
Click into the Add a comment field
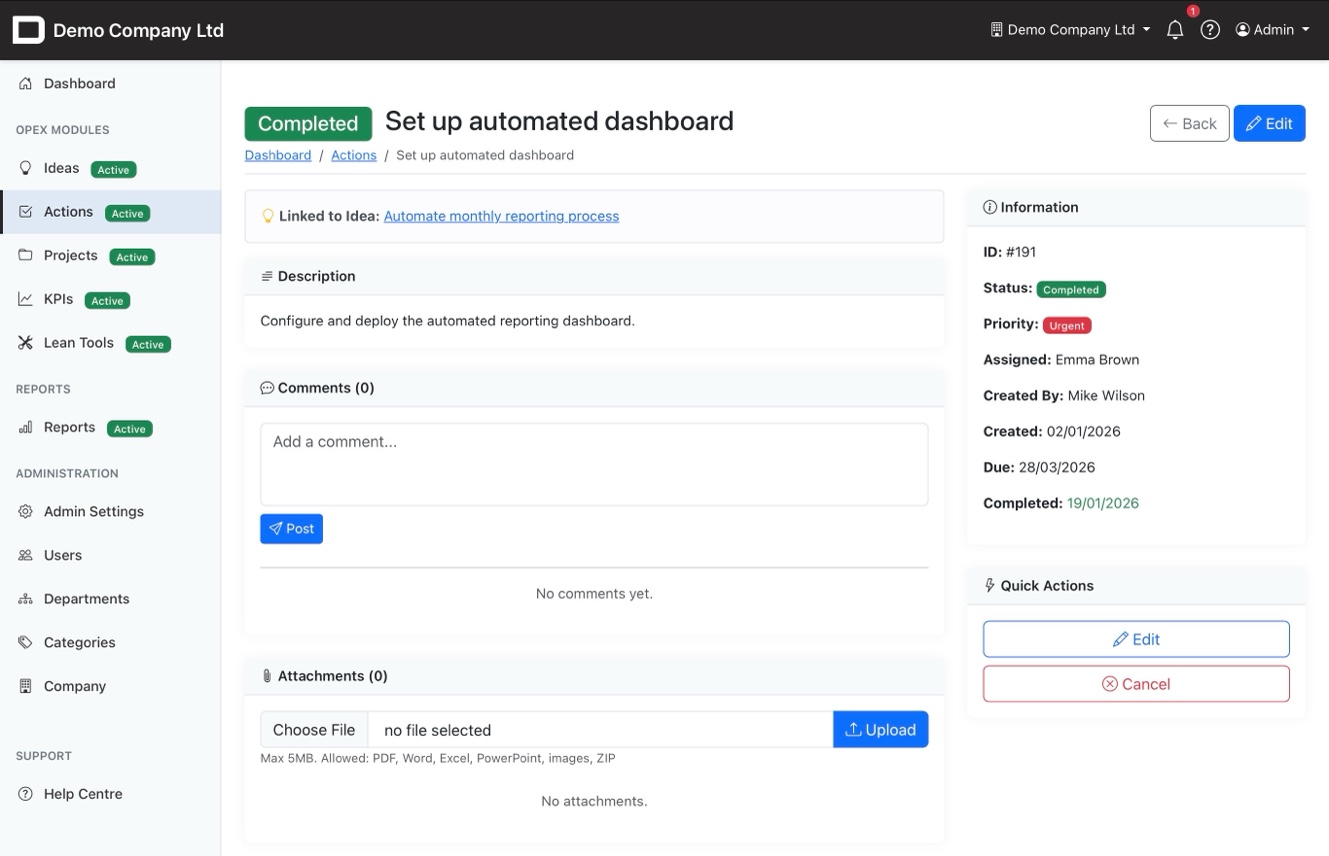pyautogui.click(x=594, y=464)
